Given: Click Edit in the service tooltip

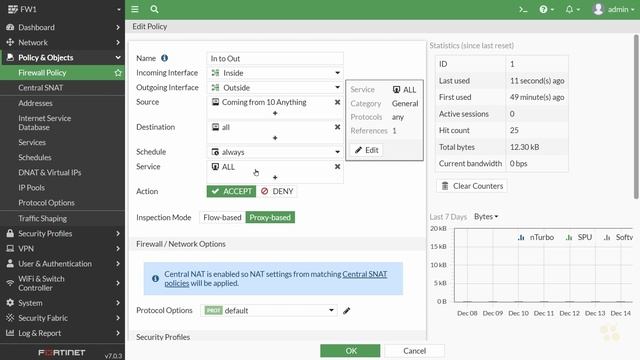Looking at the screenshot, I should point(366,150).
